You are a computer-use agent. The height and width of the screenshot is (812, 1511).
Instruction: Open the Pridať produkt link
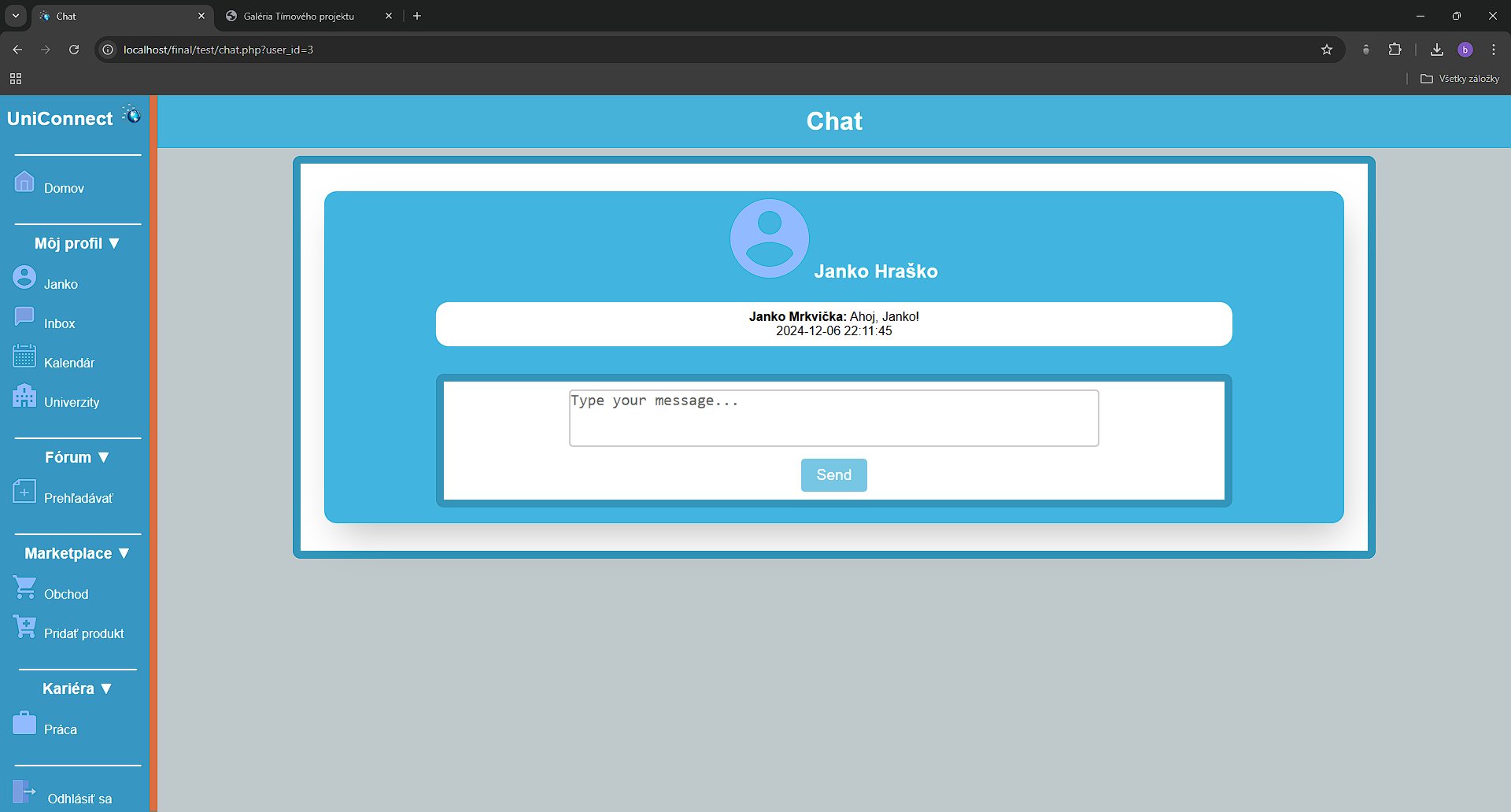pyautogui.click(x=84, y=634)
